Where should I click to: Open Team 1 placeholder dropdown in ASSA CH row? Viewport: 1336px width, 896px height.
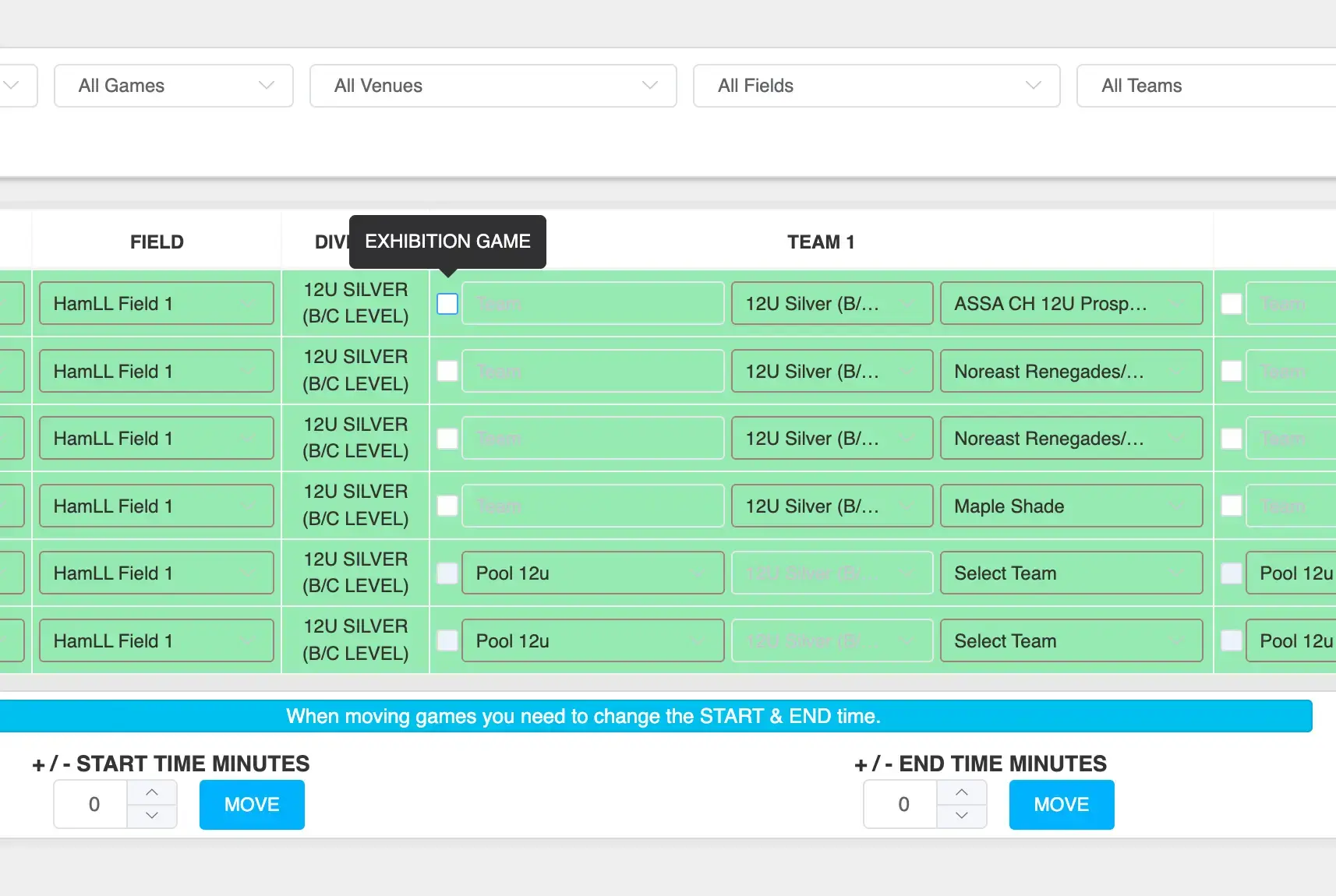592,303
